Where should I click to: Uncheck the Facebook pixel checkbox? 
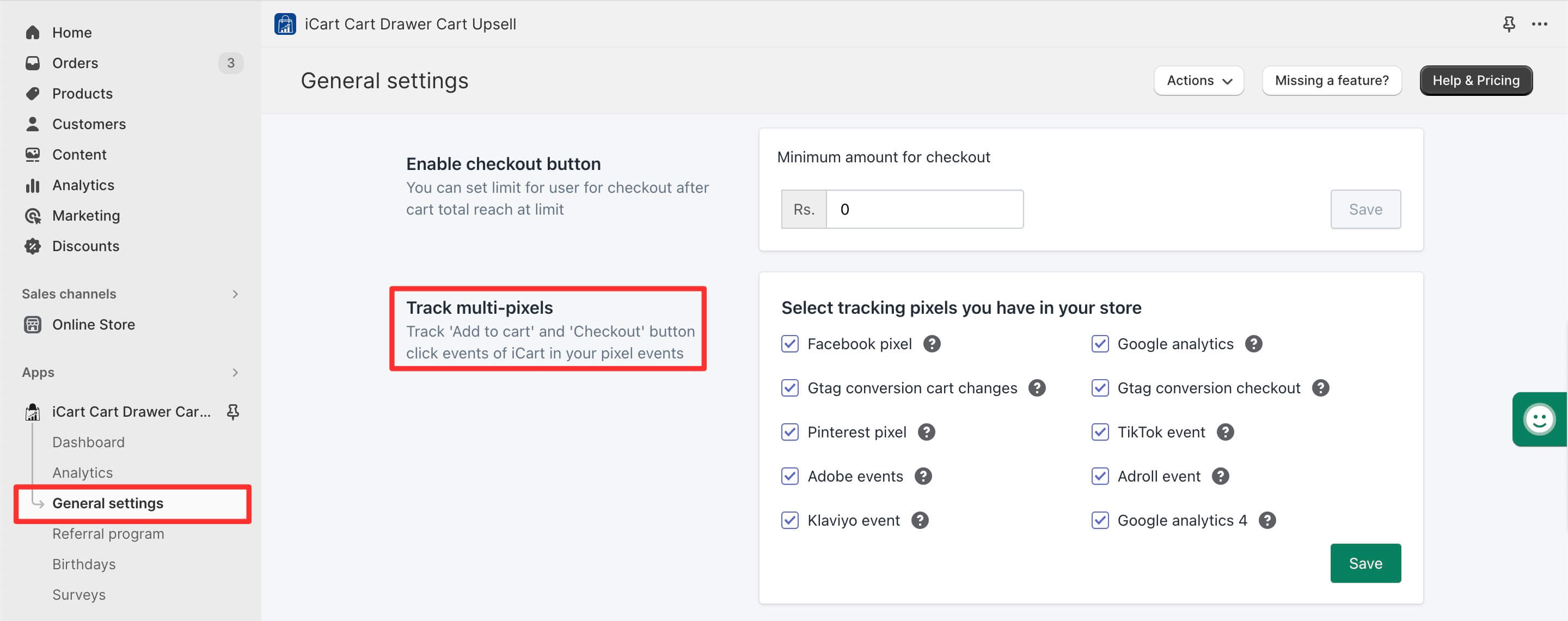[790, 344]
